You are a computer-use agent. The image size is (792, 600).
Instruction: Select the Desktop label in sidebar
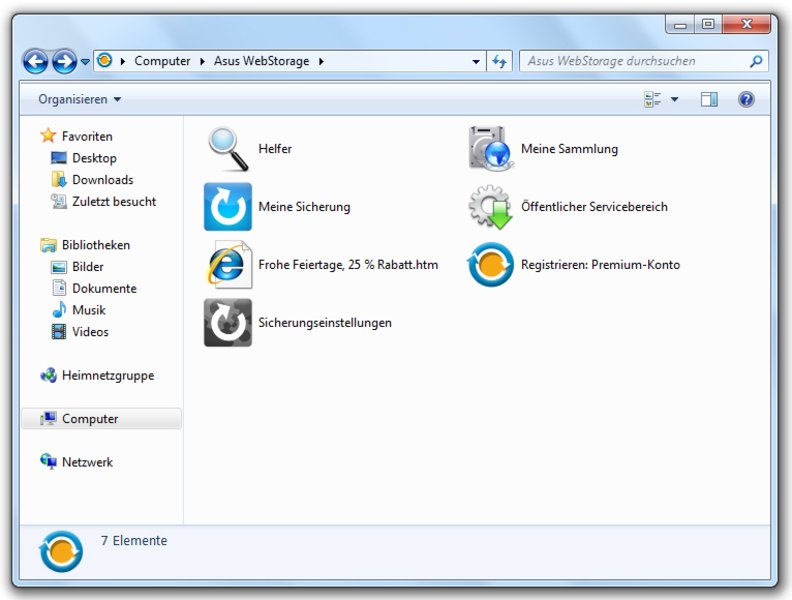click(94, 158)
